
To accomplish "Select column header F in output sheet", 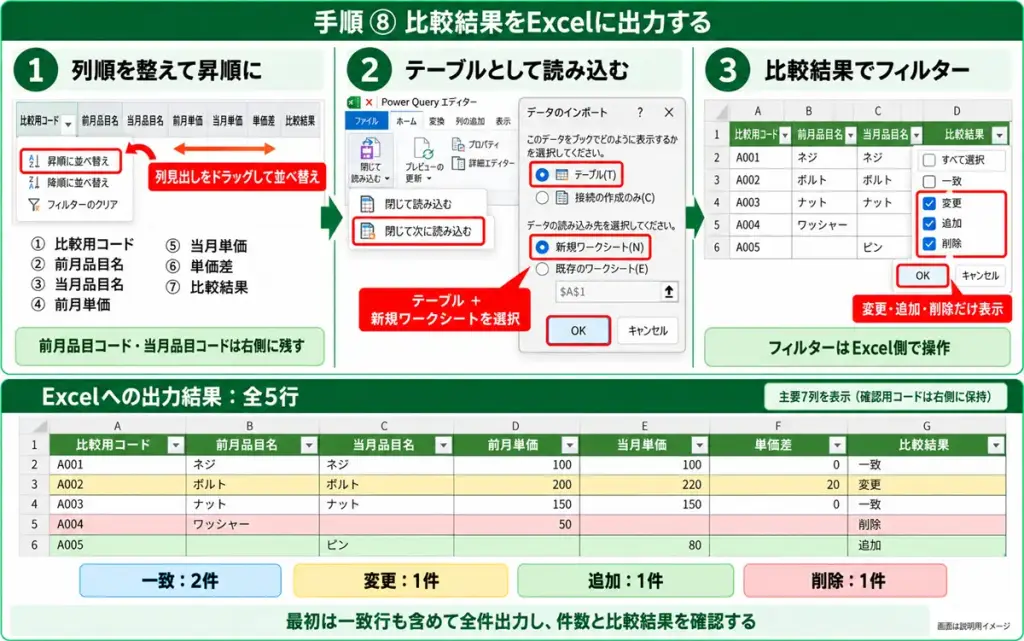I will (x=778, y=426).
